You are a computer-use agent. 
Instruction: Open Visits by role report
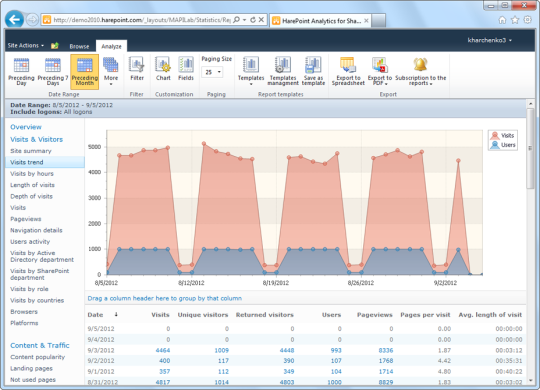[x=29, y=289]
